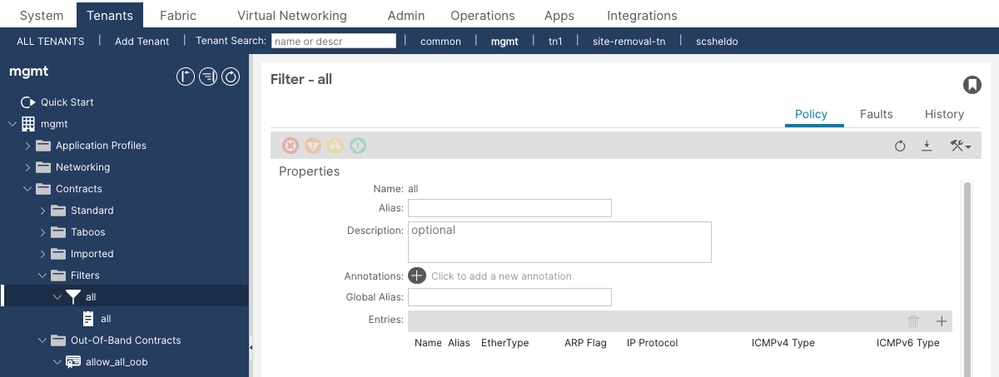The width and height of the screenshot is (999, 377).
Task: Click the mgmt tenant grid icon
Action: click(28, 124)
